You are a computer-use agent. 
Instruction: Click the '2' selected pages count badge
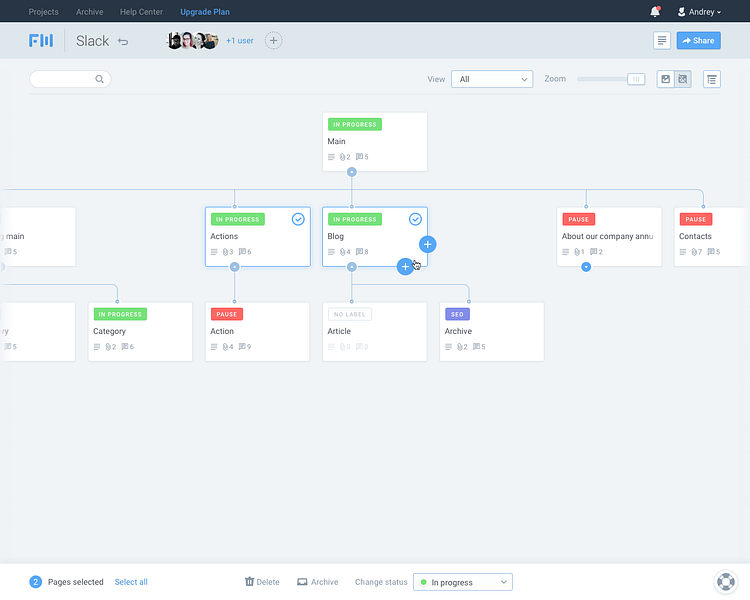coord(35,582)
